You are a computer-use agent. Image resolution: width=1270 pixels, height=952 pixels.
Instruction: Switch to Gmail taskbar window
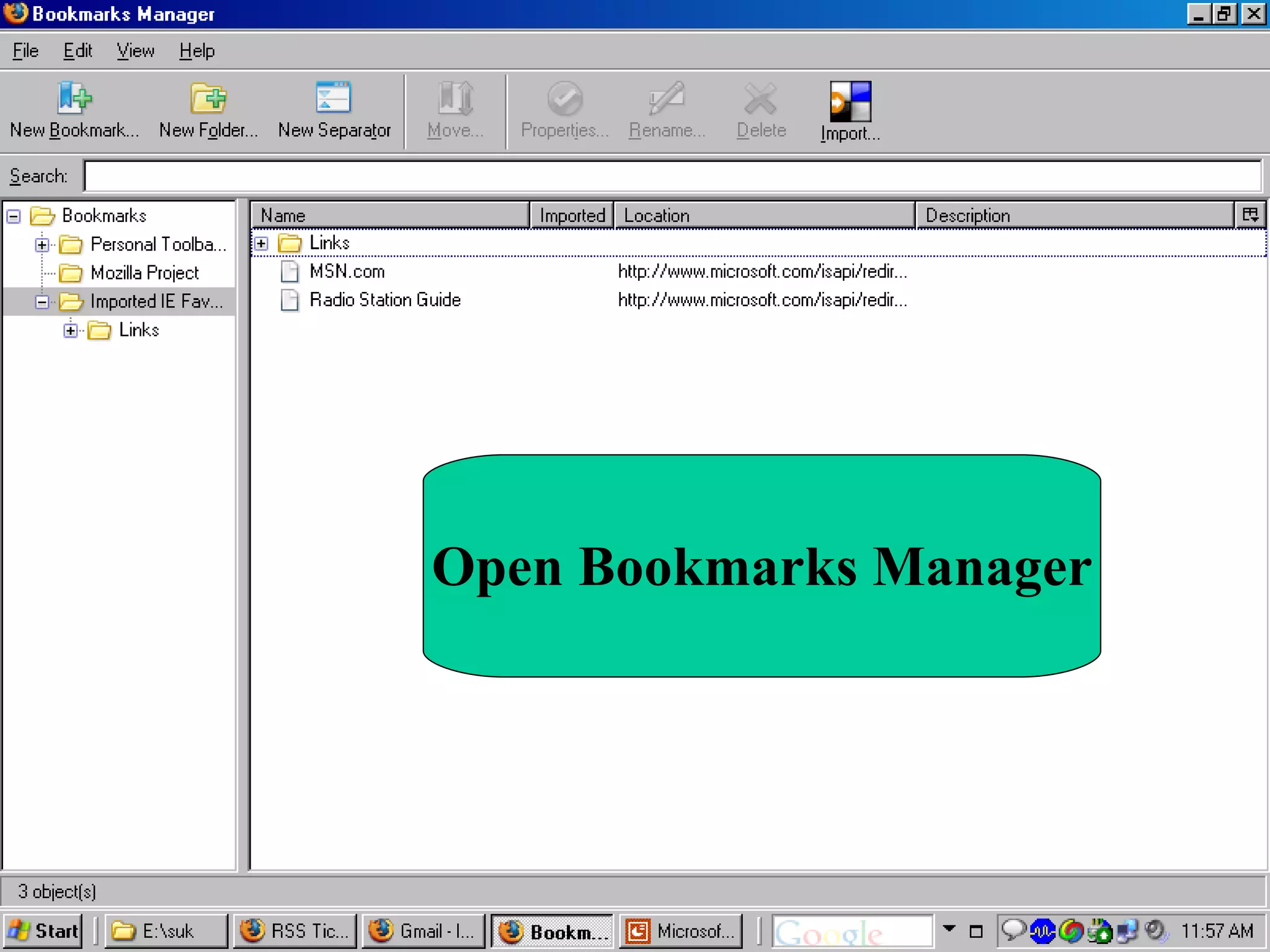[423, 931]
